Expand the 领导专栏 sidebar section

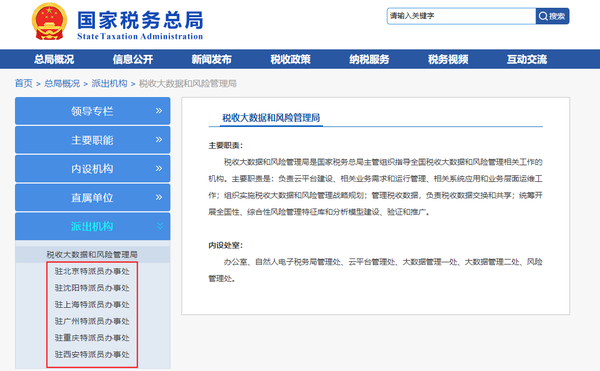click(x=93, y=111)
